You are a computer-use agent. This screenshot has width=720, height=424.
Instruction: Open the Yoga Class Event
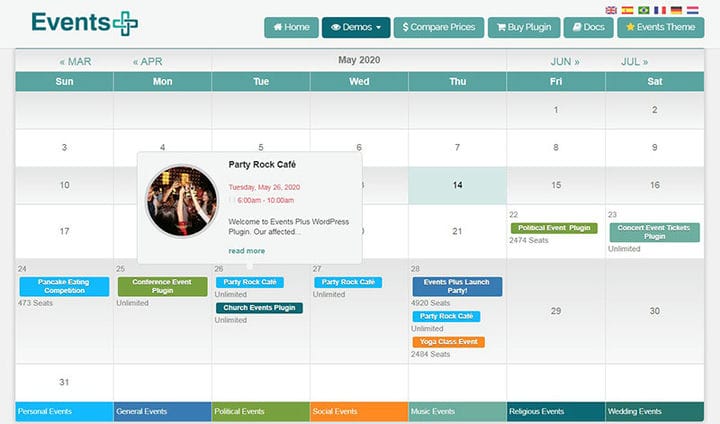(449, 342)
